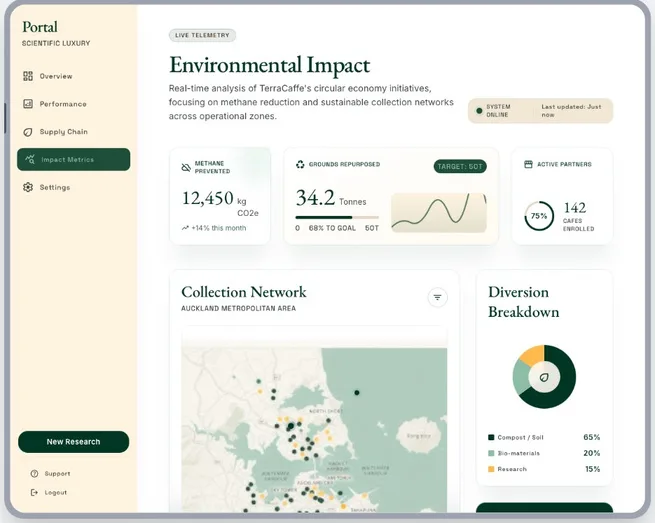The image size is (655, 523).
Task: Open the Collection Network filter button
Action: [437, 297]
